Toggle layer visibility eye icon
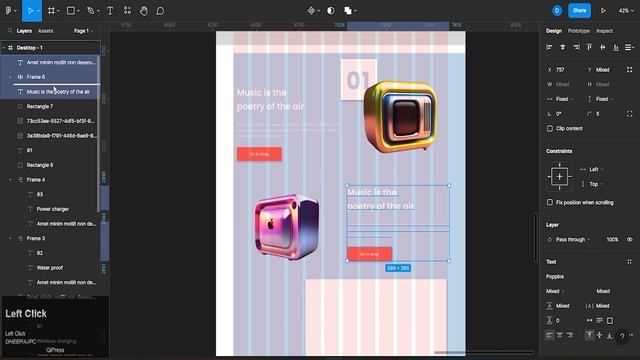Image resolution: width=640 pixels, height=360 pixels. click(x=629, y=240)
